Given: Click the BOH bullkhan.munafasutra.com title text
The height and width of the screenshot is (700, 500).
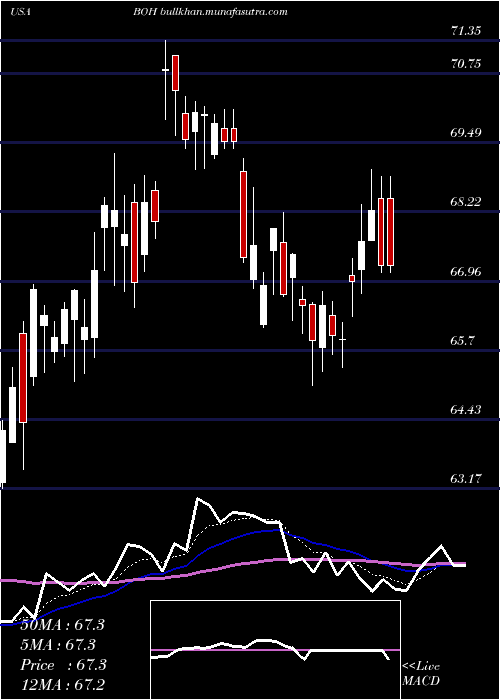Looking at the screenshot, I should (x=210, y=12).
